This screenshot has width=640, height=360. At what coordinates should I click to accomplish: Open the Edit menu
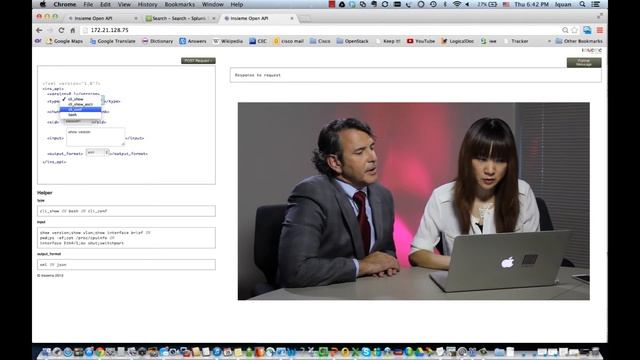105,4
